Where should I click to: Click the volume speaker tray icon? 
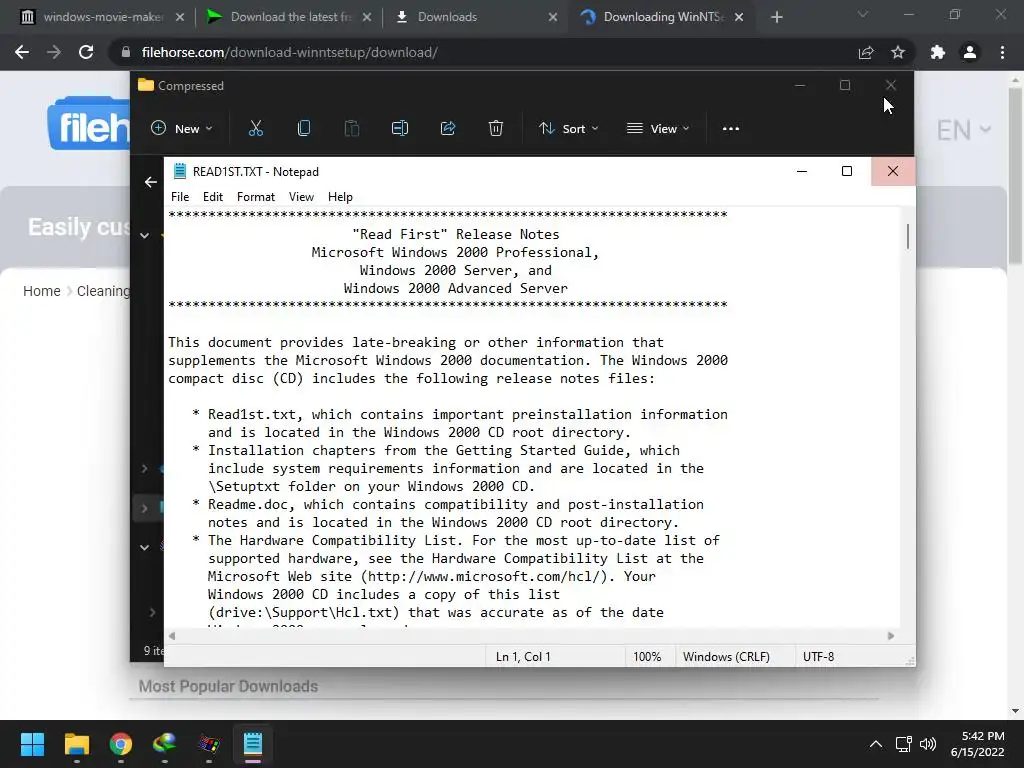(927, 744)
